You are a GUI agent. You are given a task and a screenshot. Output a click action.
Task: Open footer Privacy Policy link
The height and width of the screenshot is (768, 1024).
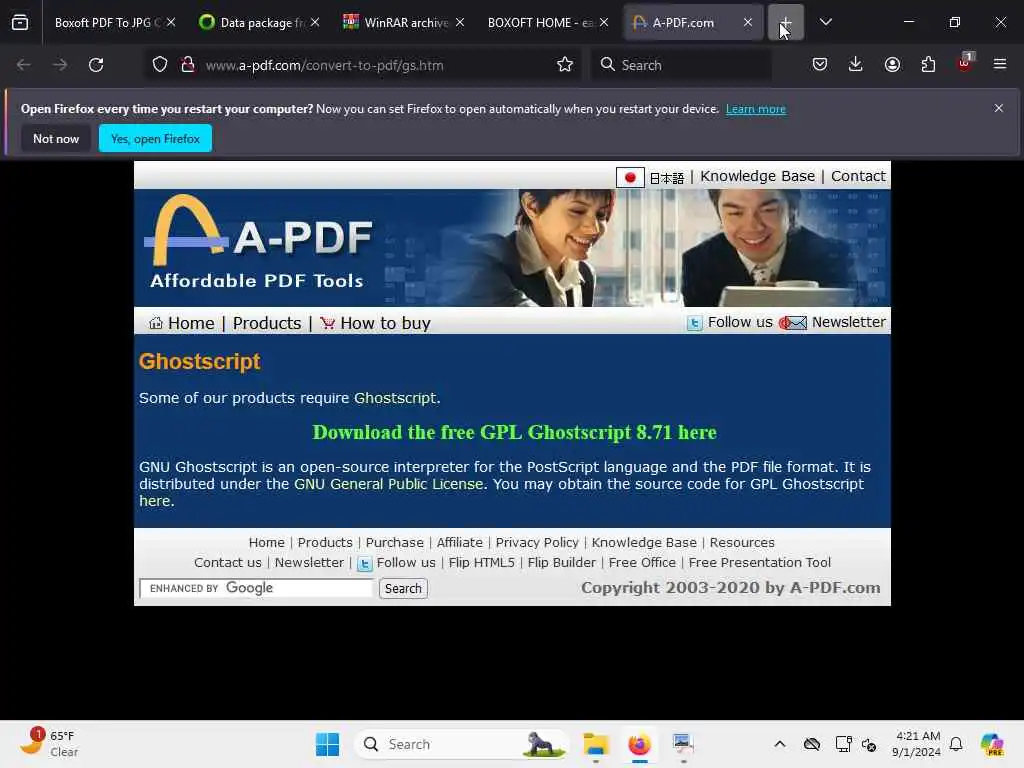537,543
